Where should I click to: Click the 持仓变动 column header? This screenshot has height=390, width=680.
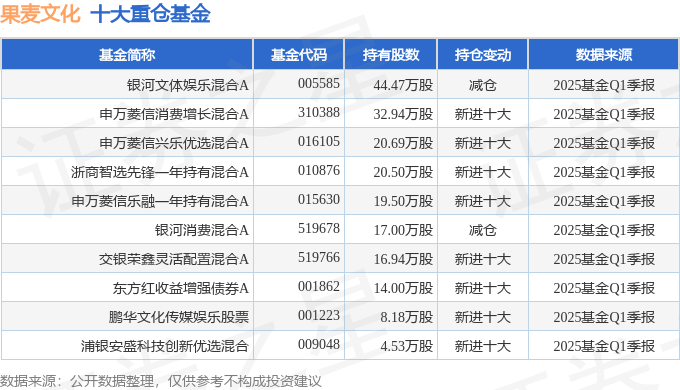coord(483,55)
